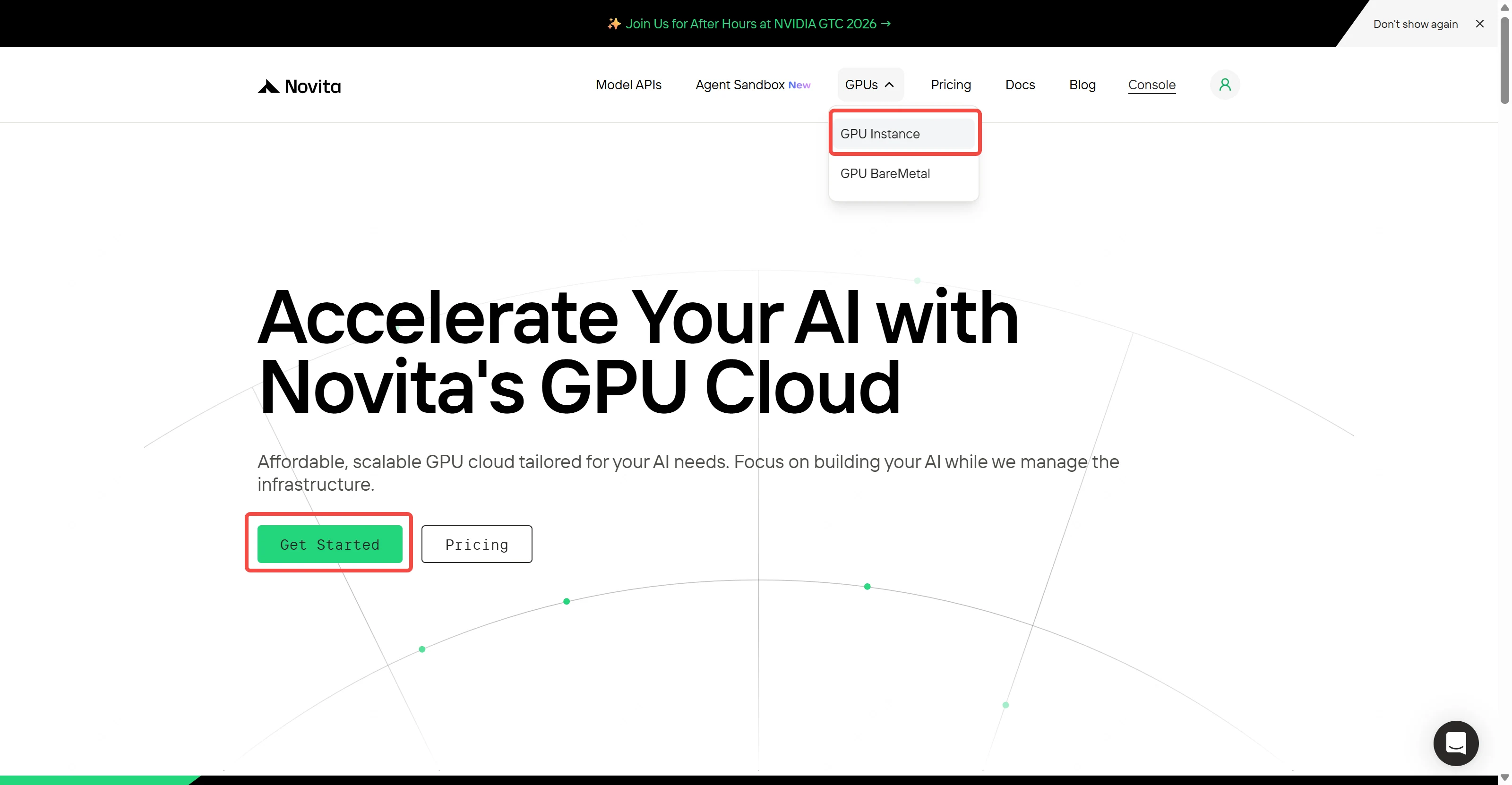Select GPU Instance from the dropdown
The height and width of the screenshot is (785, 1512).
point(904,134)
